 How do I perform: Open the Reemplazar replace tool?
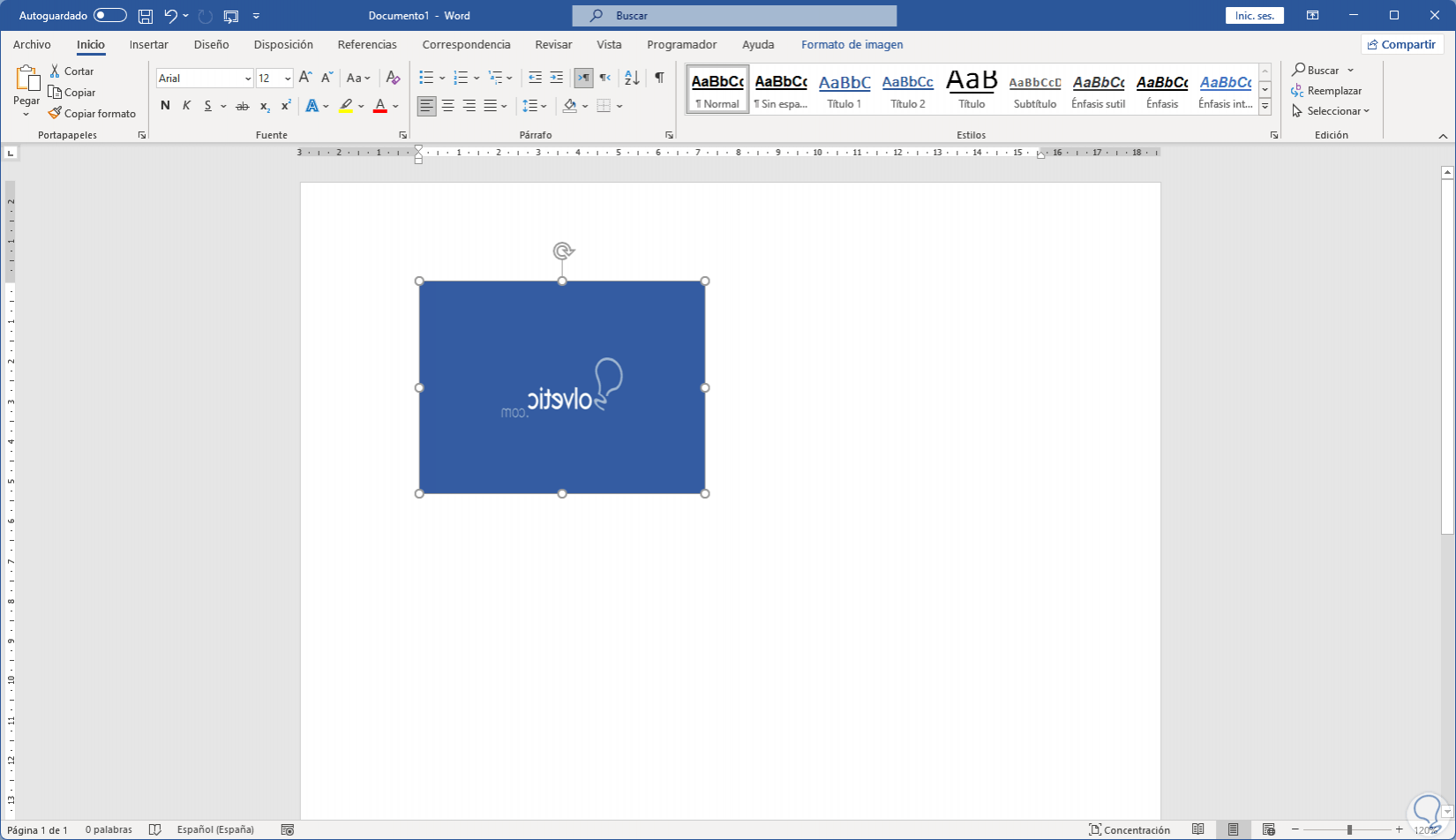1326,91
